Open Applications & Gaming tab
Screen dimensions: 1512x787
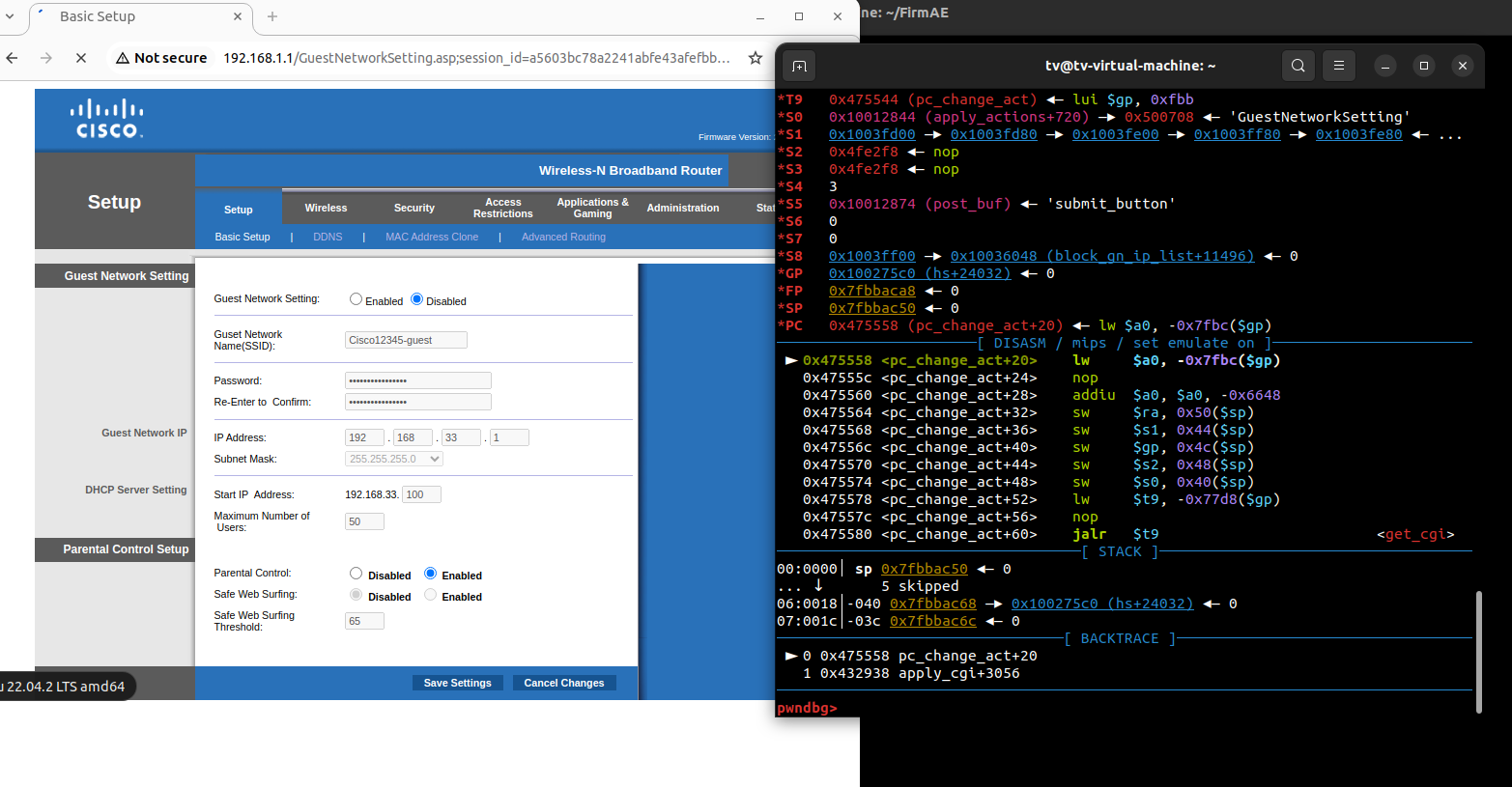click(x=592, y=208)
